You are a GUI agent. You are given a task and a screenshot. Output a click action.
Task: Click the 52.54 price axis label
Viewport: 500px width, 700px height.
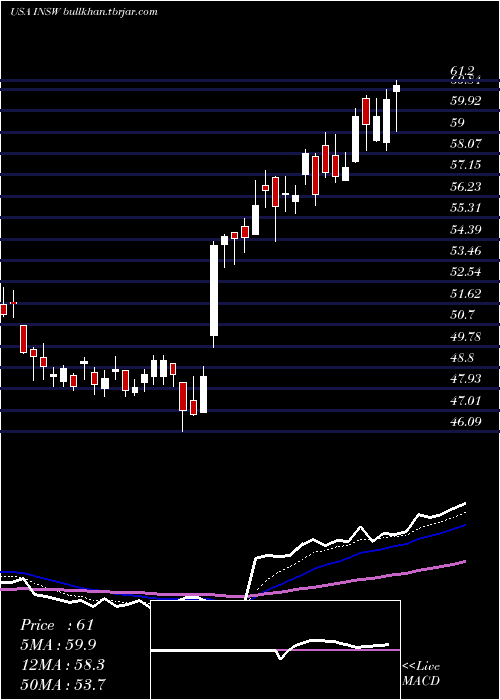point(466,272)
